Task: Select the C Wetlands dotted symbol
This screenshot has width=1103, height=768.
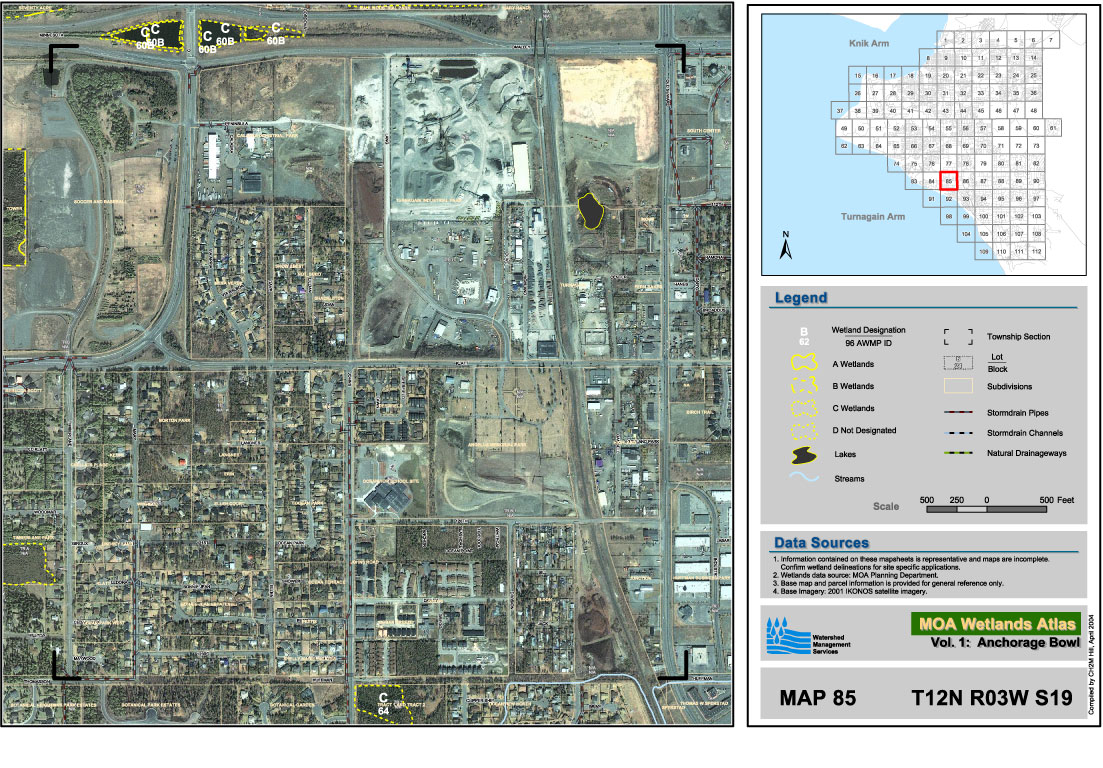Action: click(805, 409)
